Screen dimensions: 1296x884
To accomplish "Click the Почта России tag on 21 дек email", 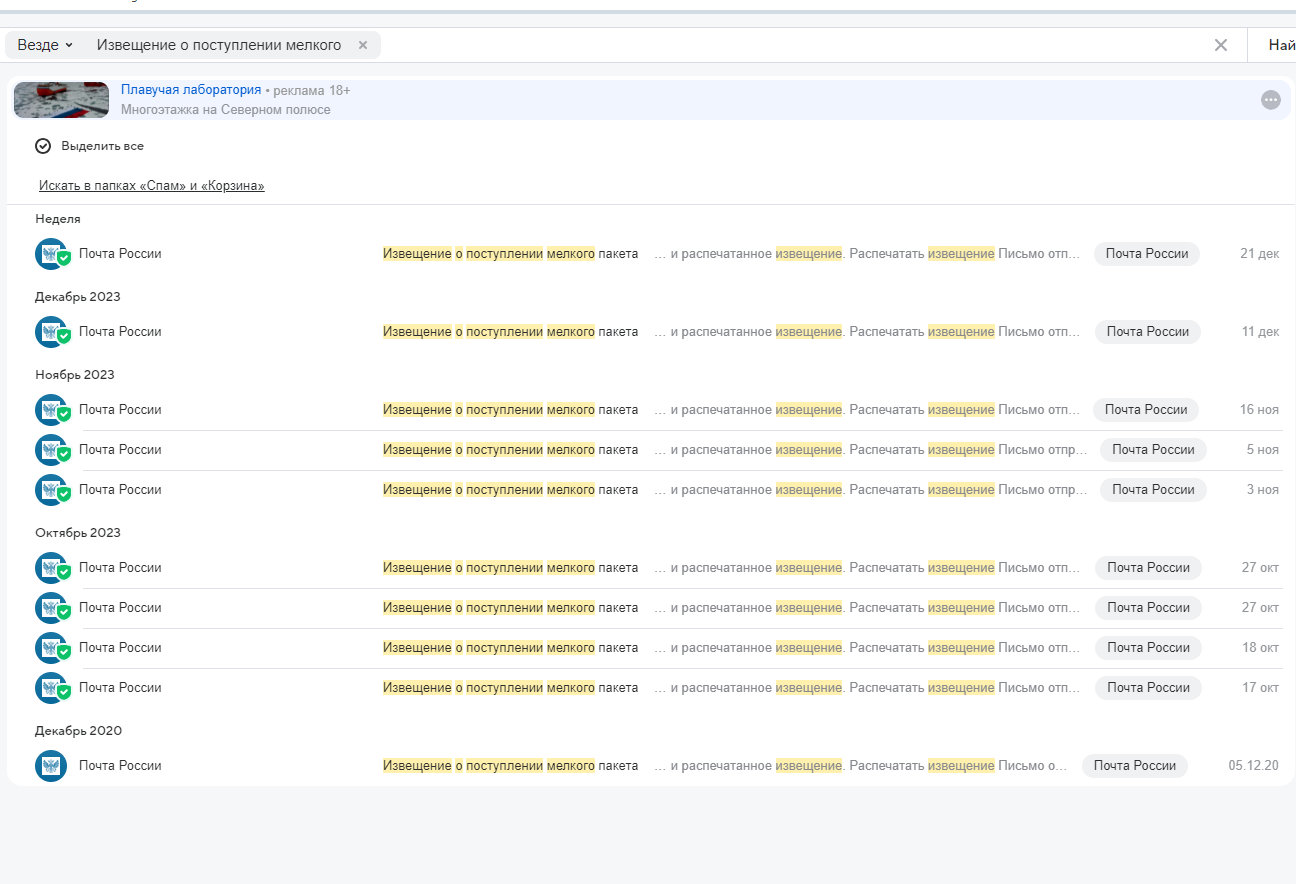I will pyautogui.click(x=1146, y=254).
